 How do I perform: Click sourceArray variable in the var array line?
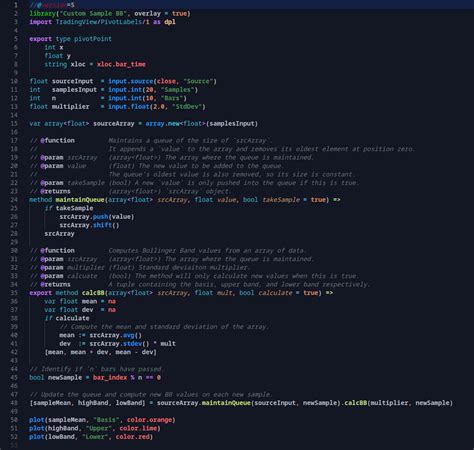[114, 124]
